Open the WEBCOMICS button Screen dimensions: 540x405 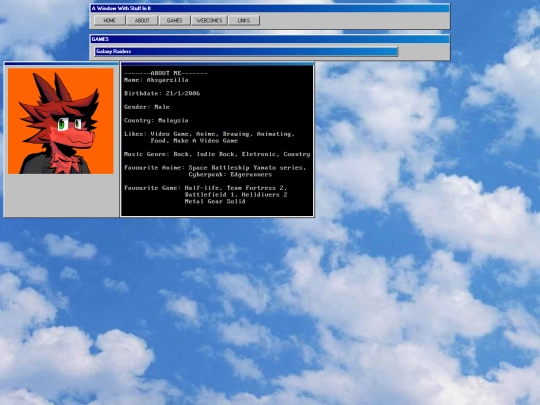tap(209, 21)
